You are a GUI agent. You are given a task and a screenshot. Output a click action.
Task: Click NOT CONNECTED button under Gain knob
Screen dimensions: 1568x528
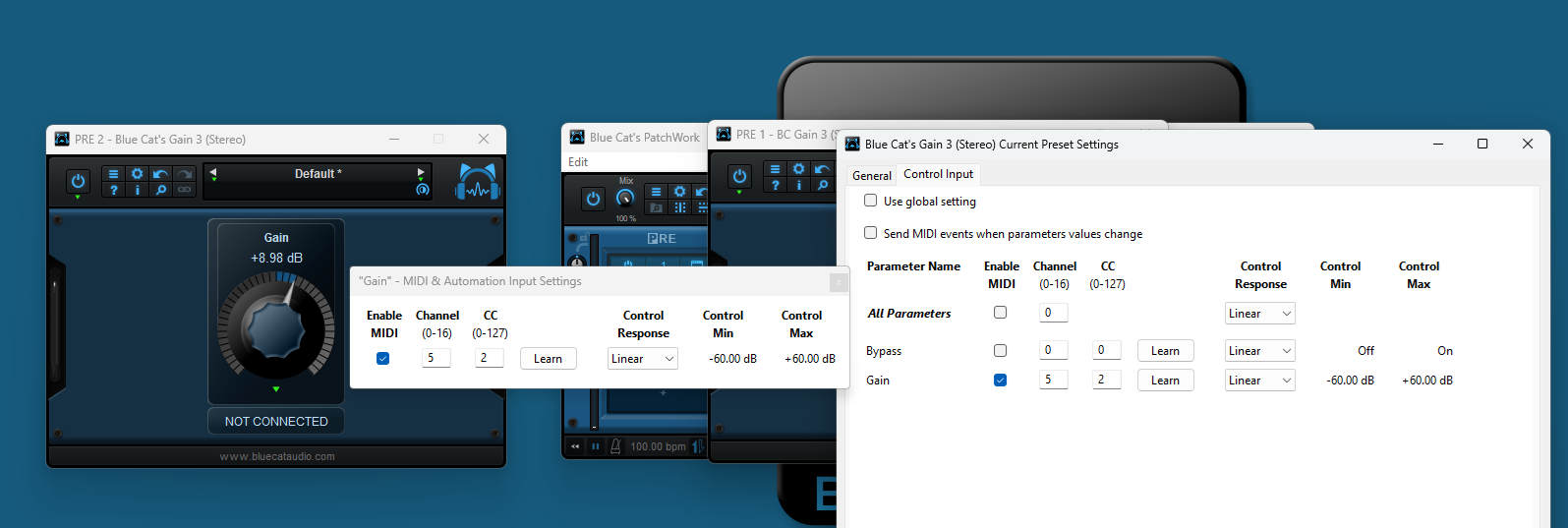coord(276,421)
